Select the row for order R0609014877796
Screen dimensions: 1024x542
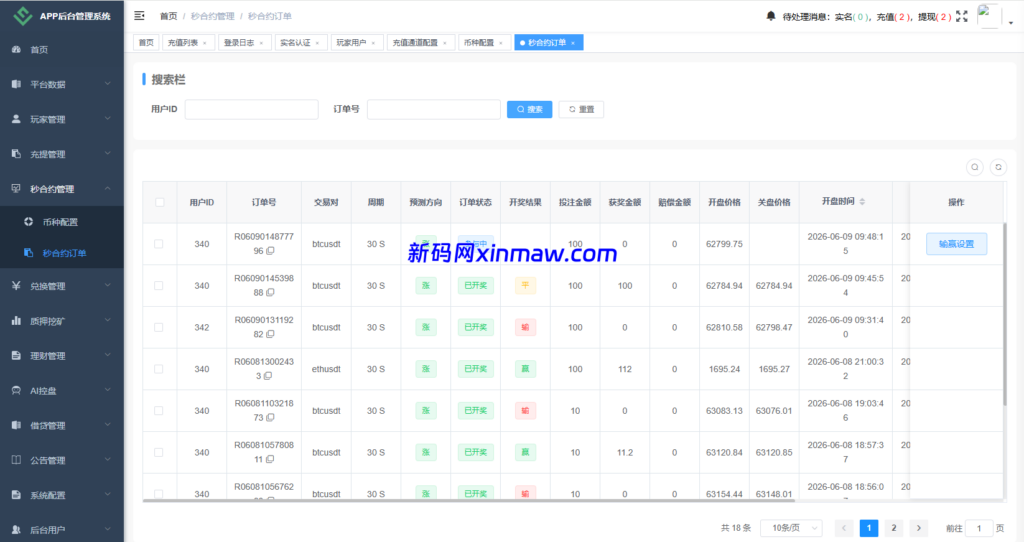pos(159,244)
